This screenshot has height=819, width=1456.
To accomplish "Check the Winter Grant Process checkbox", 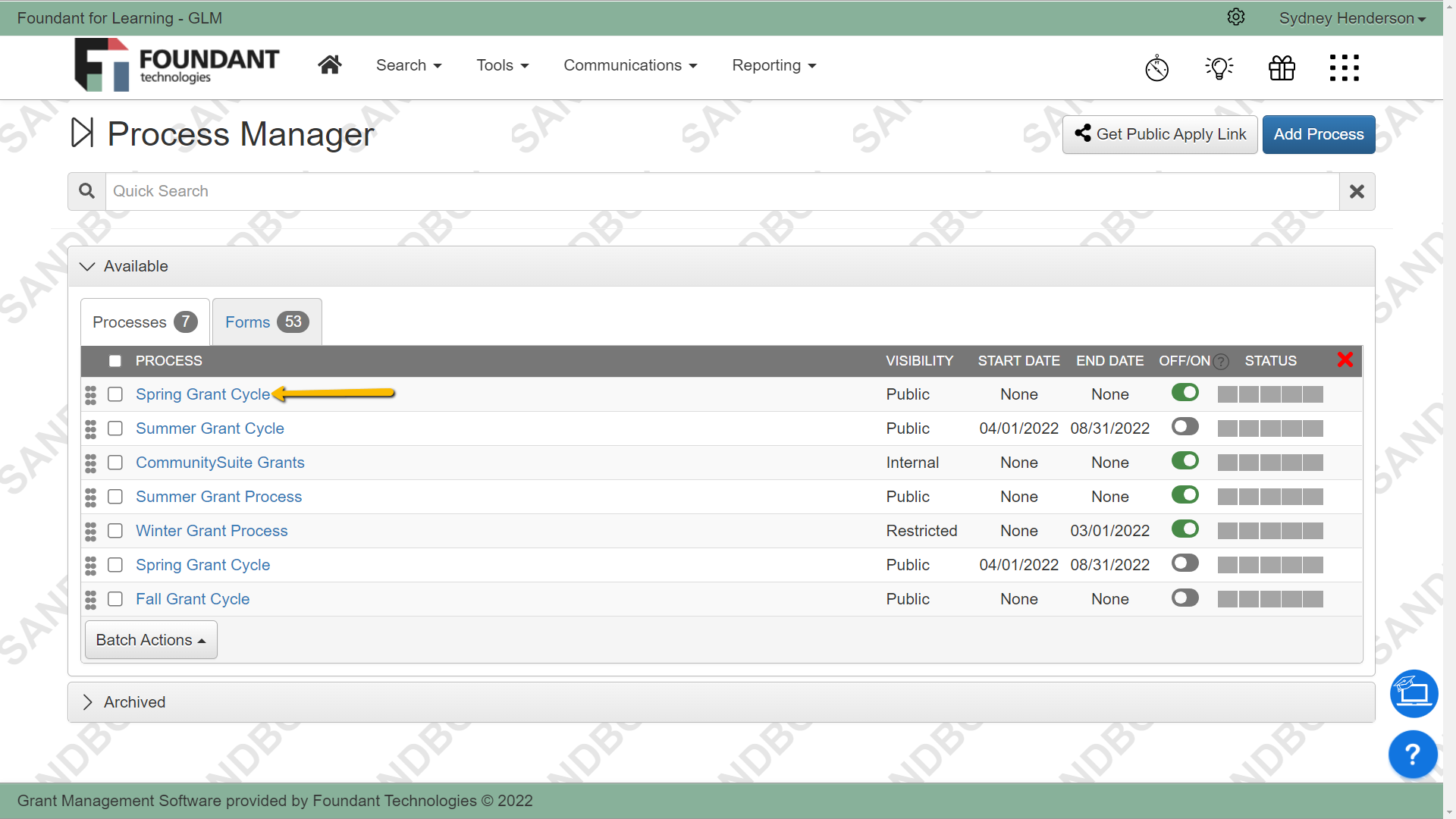I will click(x=115, y=531).
